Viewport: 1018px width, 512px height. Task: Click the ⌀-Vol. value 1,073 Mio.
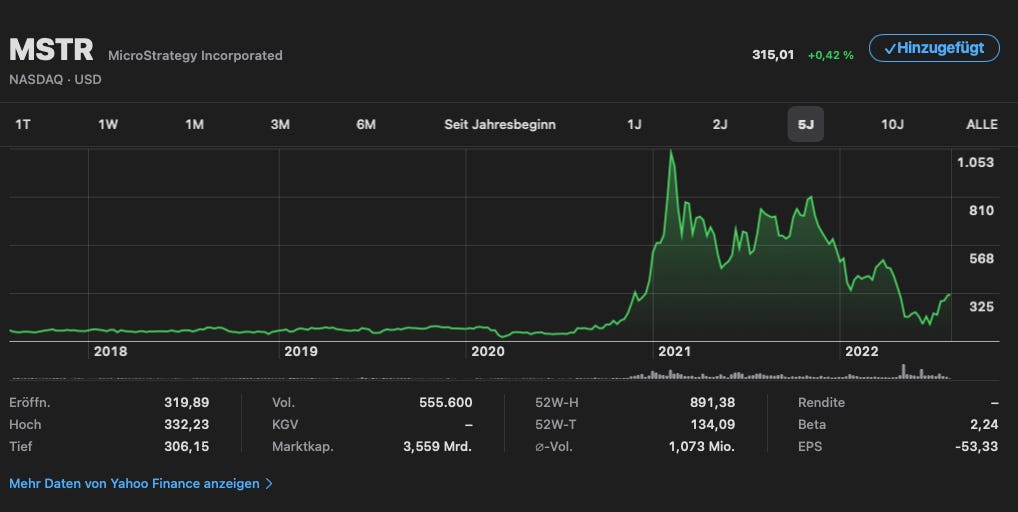701,446
